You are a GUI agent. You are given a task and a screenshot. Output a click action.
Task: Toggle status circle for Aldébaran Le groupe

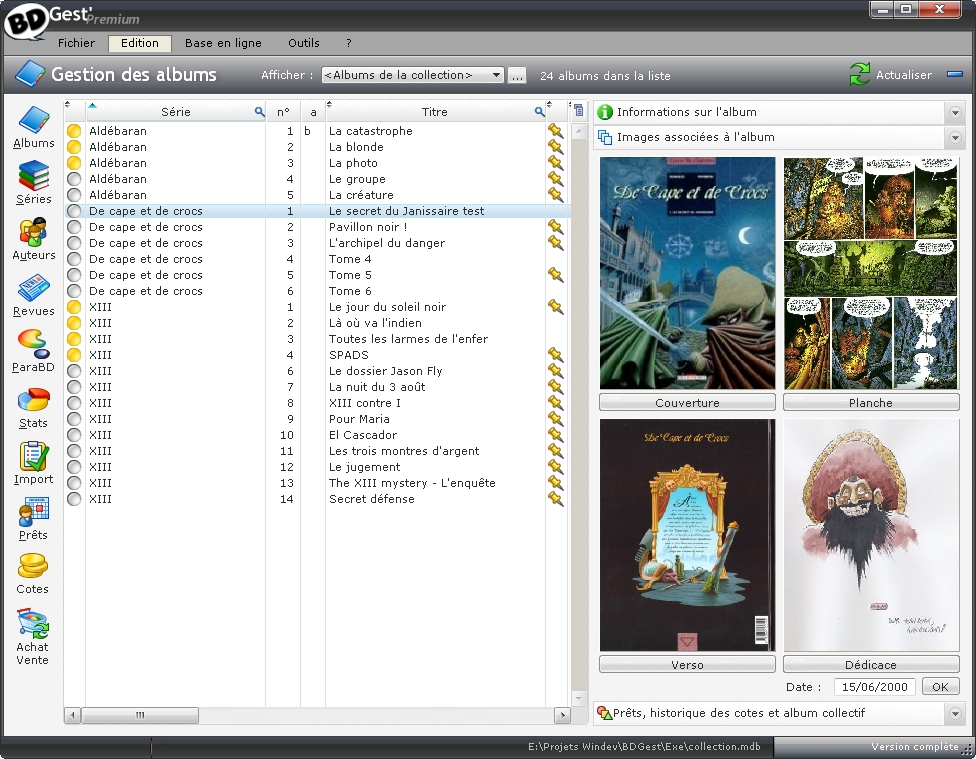[74, 179]
